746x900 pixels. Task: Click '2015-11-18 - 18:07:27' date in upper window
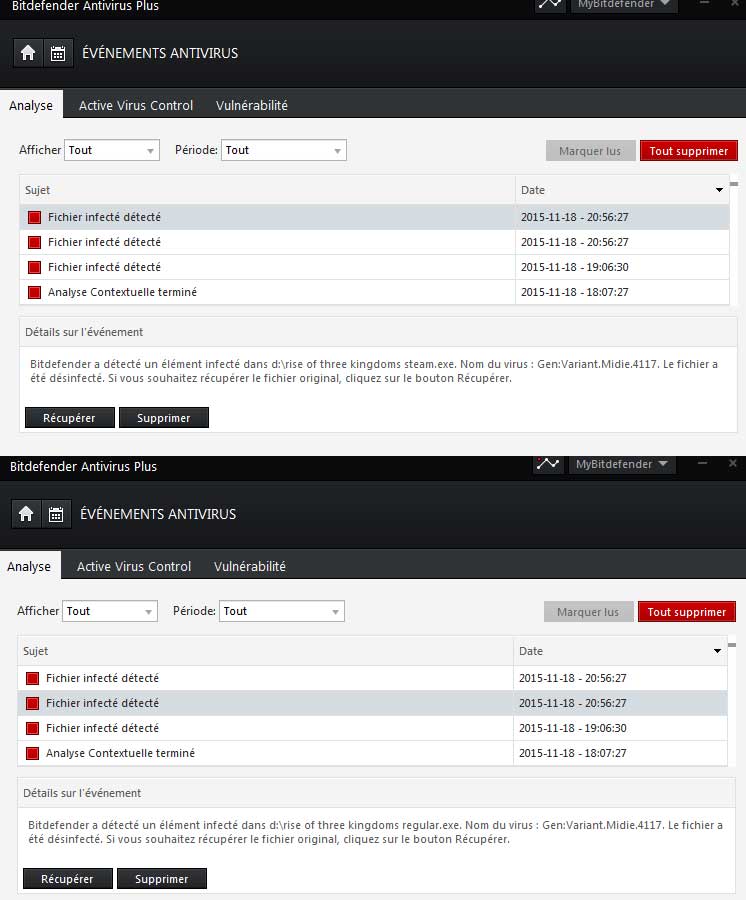click(x=574, y=292)
